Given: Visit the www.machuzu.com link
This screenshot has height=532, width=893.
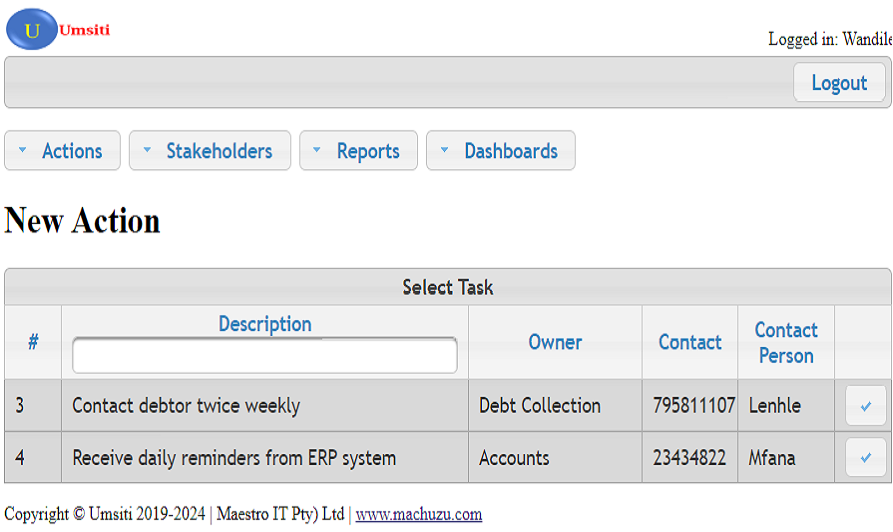Looking at the screenshot, I should coord(418,515).
